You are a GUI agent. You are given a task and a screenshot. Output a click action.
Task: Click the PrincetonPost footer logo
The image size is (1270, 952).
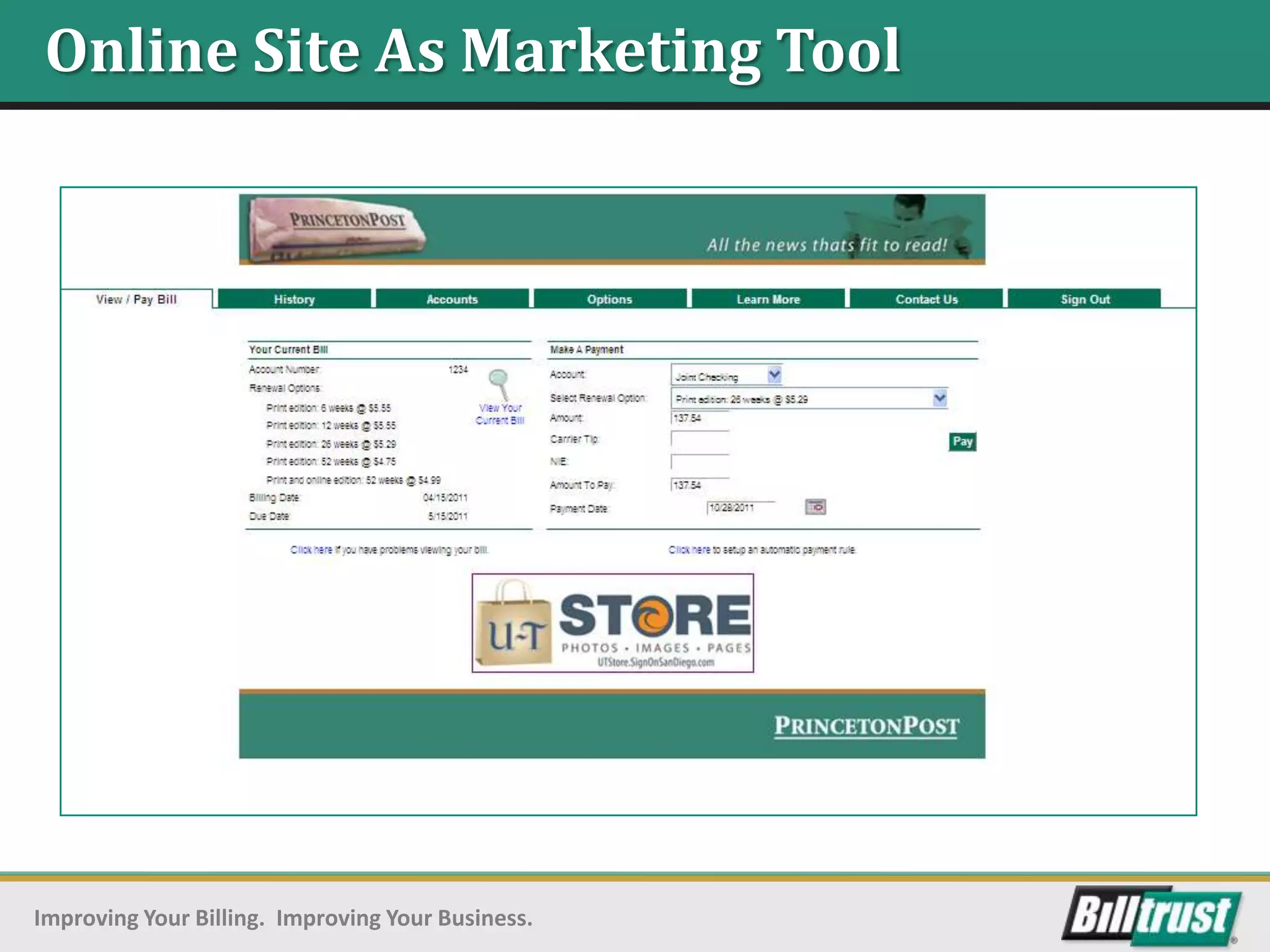pyautogui.click(x=866, y=726)
